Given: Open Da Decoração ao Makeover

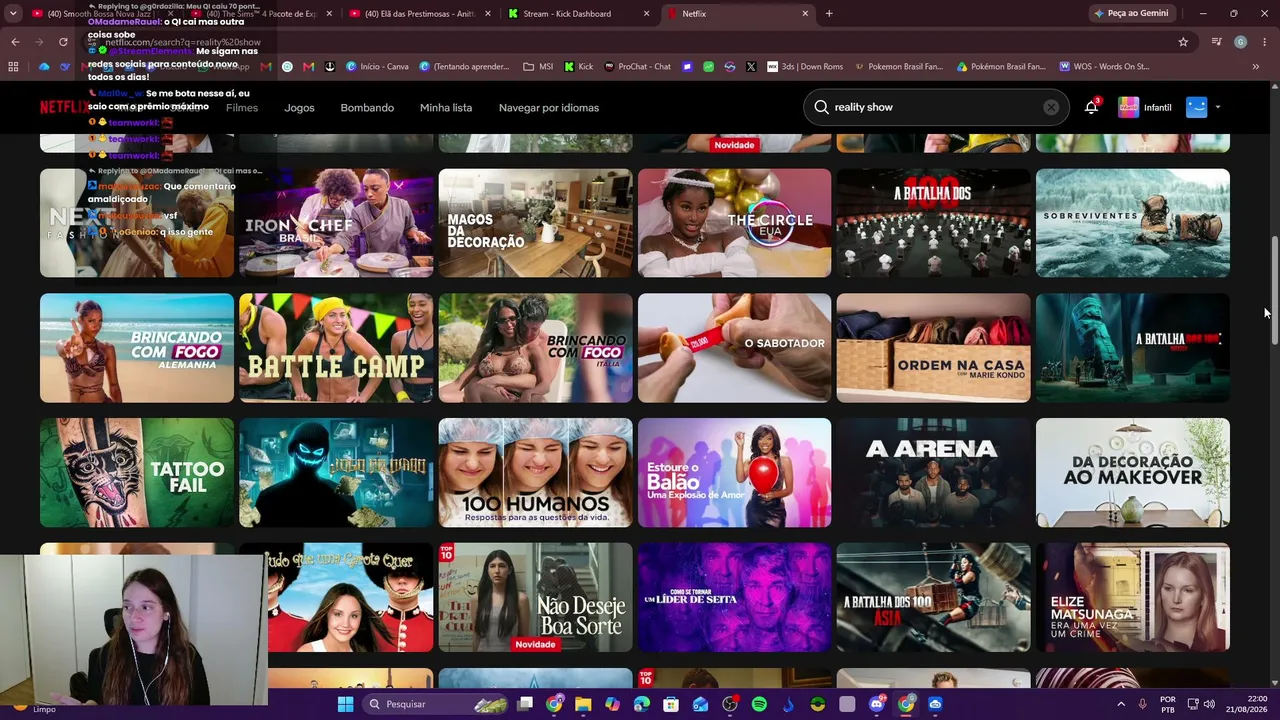Looking at the screenshot, I should 1133,472.
